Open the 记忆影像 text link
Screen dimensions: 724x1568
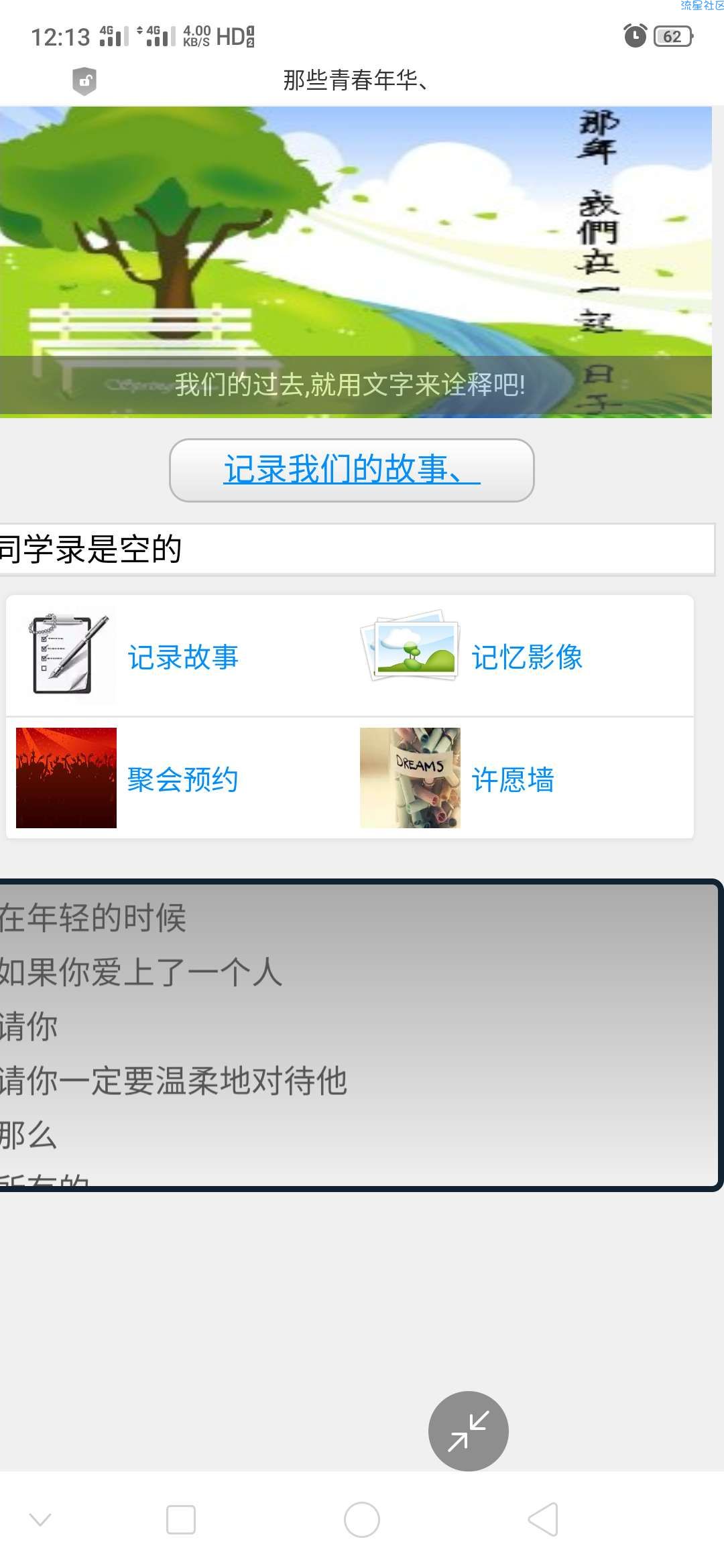(527, 657)
